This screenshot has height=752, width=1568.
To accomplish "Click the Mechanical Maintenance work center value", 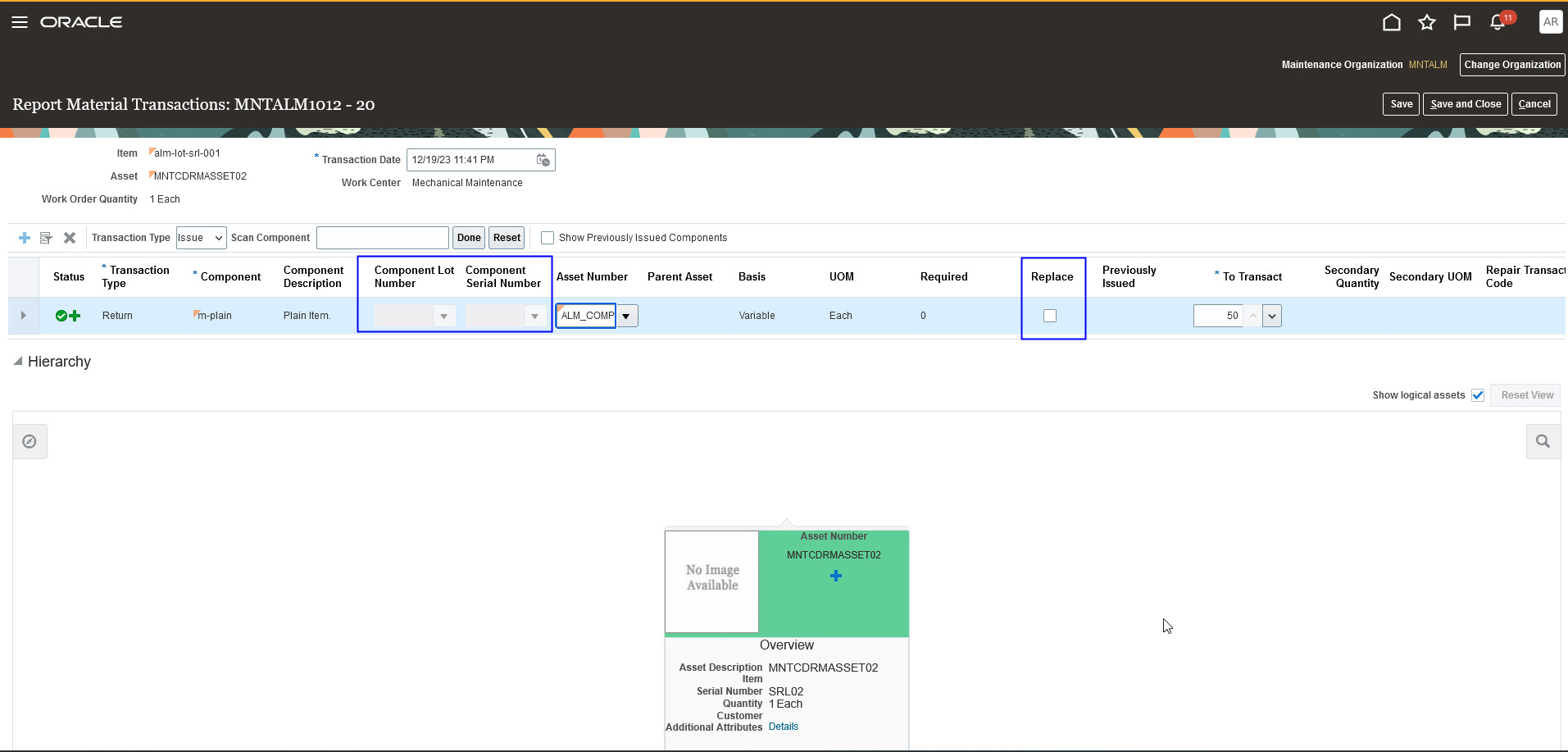I will click(x=467, y=183).
